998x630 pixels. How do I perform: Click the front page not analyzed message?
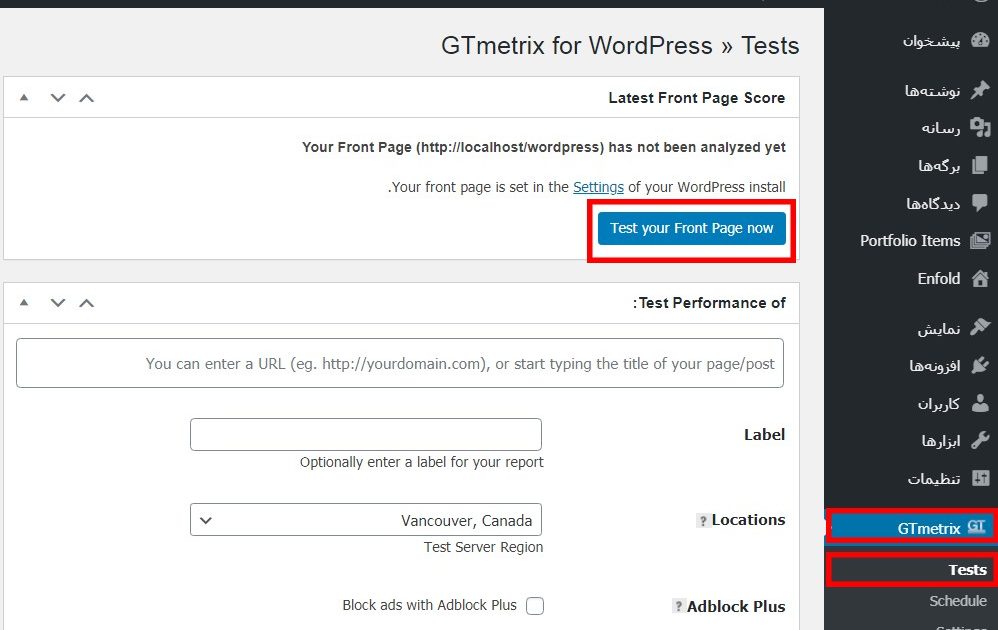[x=544, y=147]
